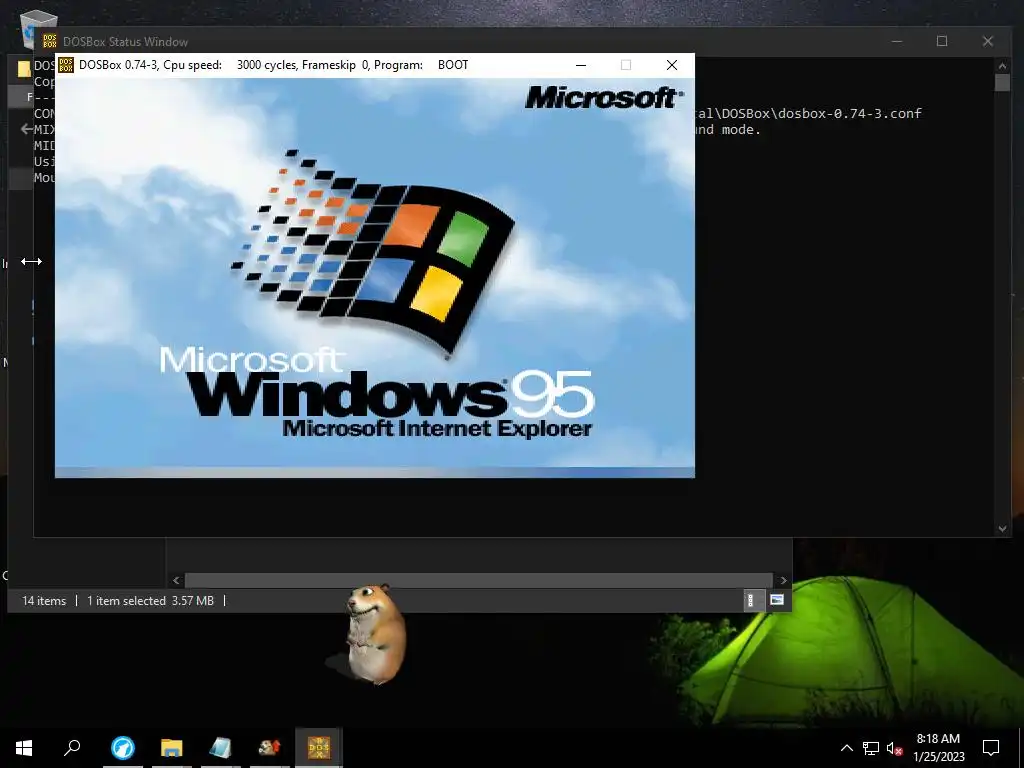Click File Explorer's horizontal scroll left arrow

click(x=176, y=580)
